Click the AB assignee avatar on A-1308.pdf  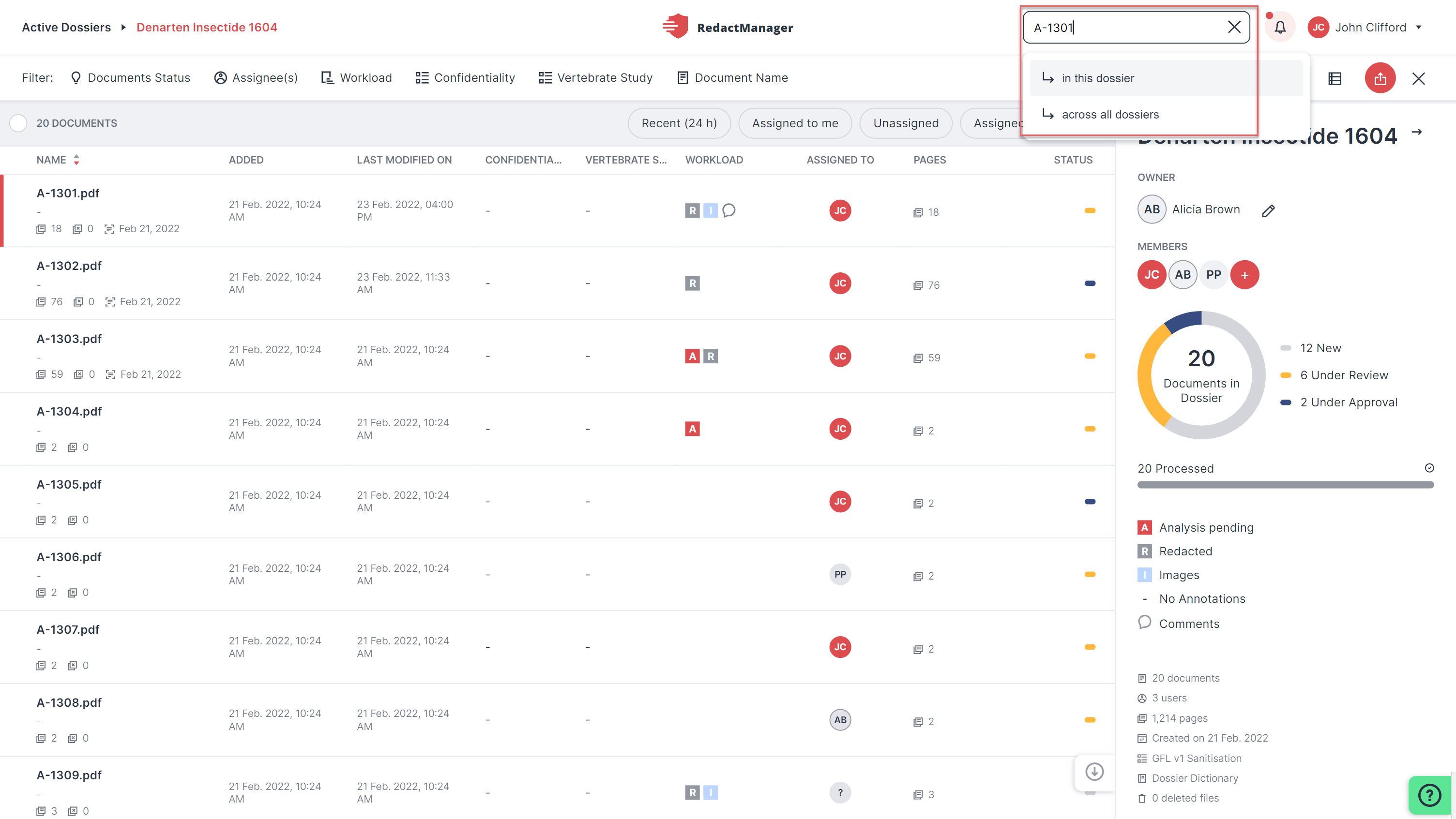click(840, 720)
